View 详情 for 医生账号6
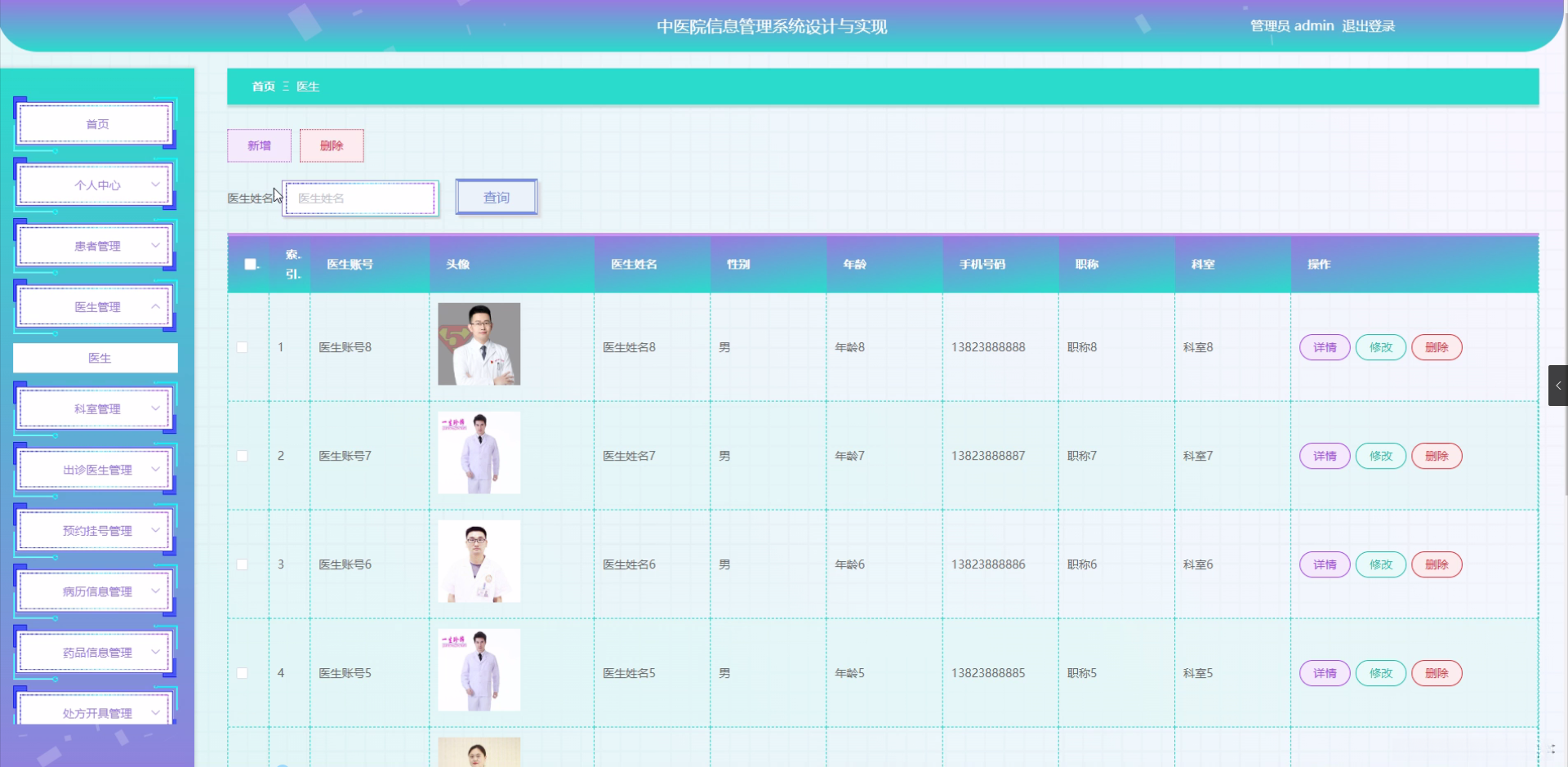Screen dimensions: 1568x767 tap(1325, 564)
